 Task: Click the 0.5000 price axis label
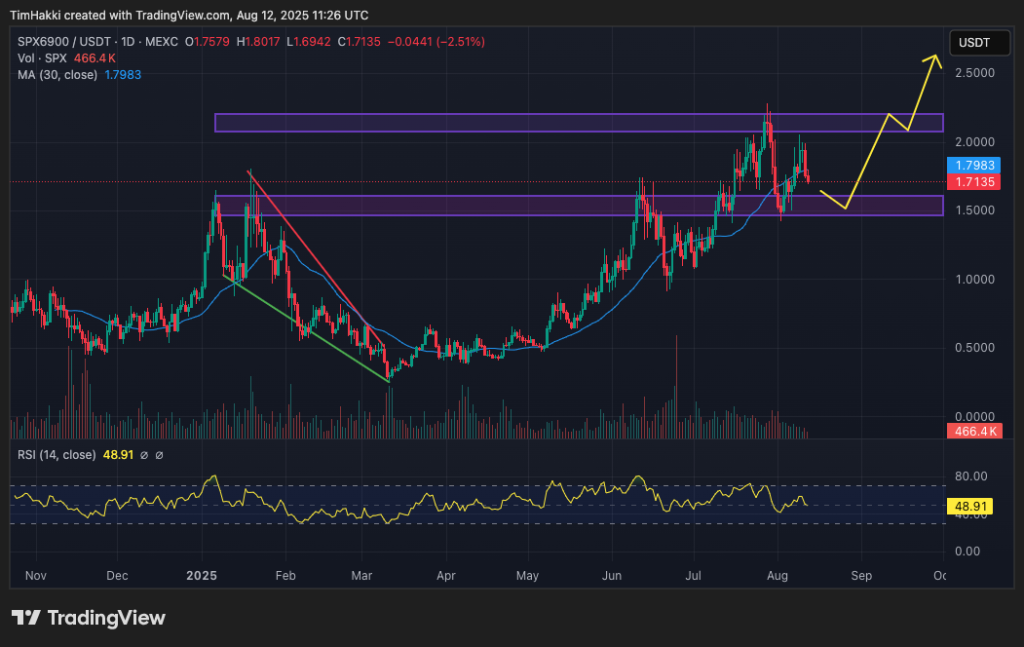tap(974, 348)
